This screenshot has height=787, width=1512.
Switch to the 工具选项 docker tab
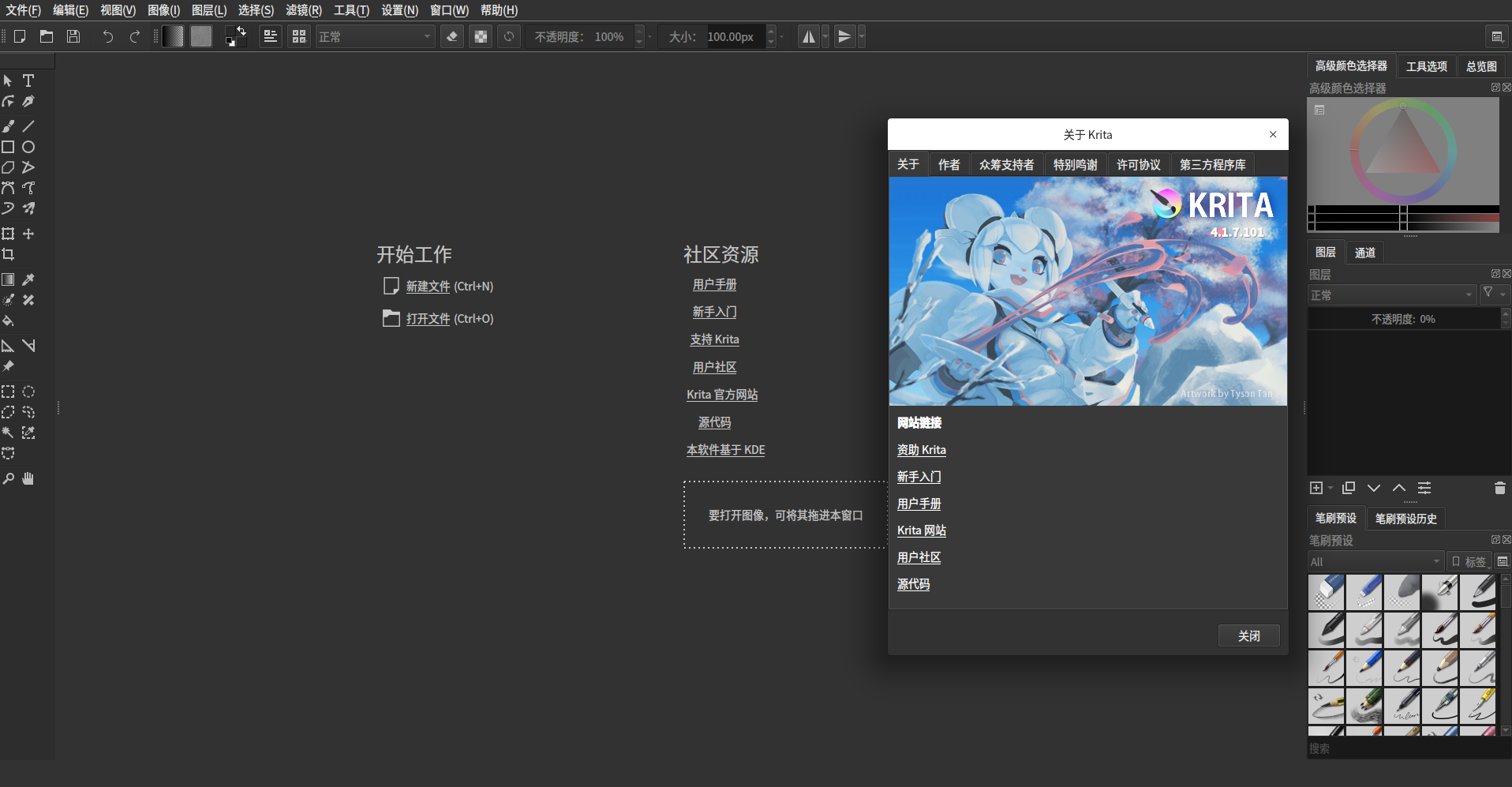1427,66
